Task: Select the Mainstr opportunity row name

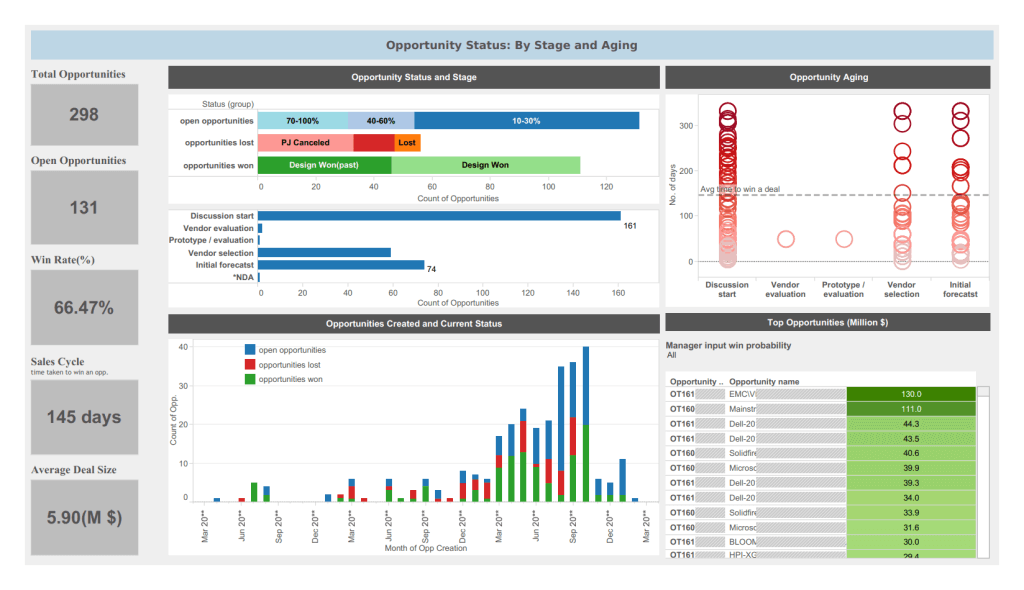Action: tap(743, 409)
